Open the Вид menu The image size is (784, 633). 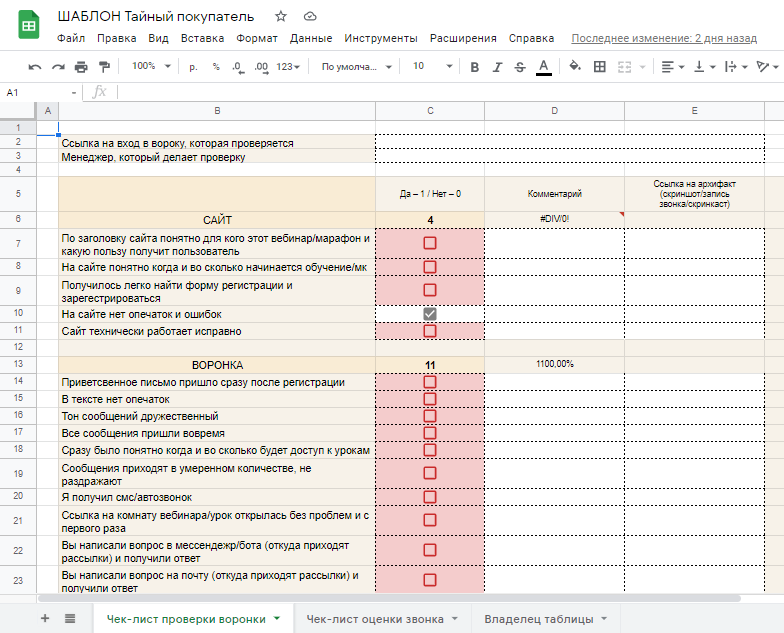(158, 38)
